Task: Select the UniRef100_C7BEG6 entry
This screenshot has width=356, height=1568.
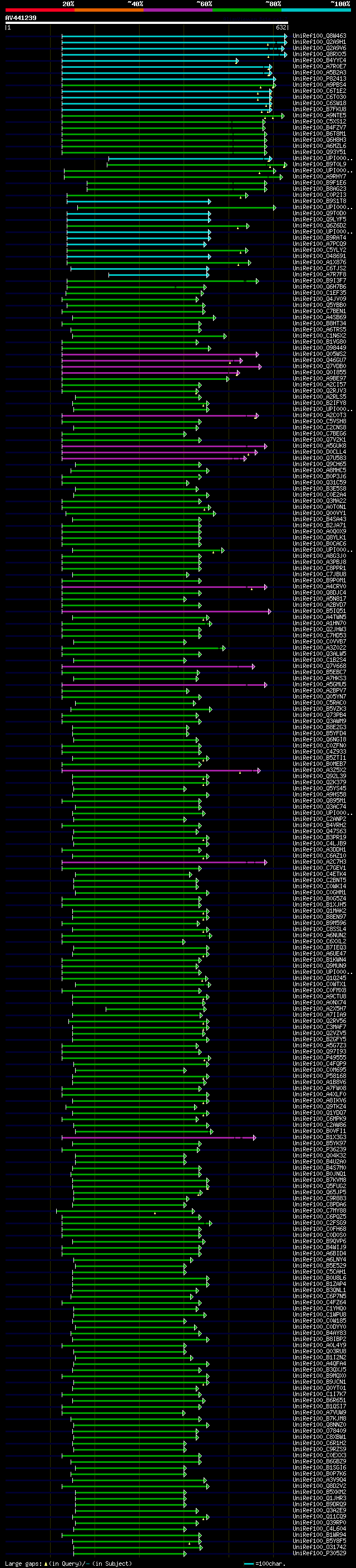Action: tap(319, 434)
